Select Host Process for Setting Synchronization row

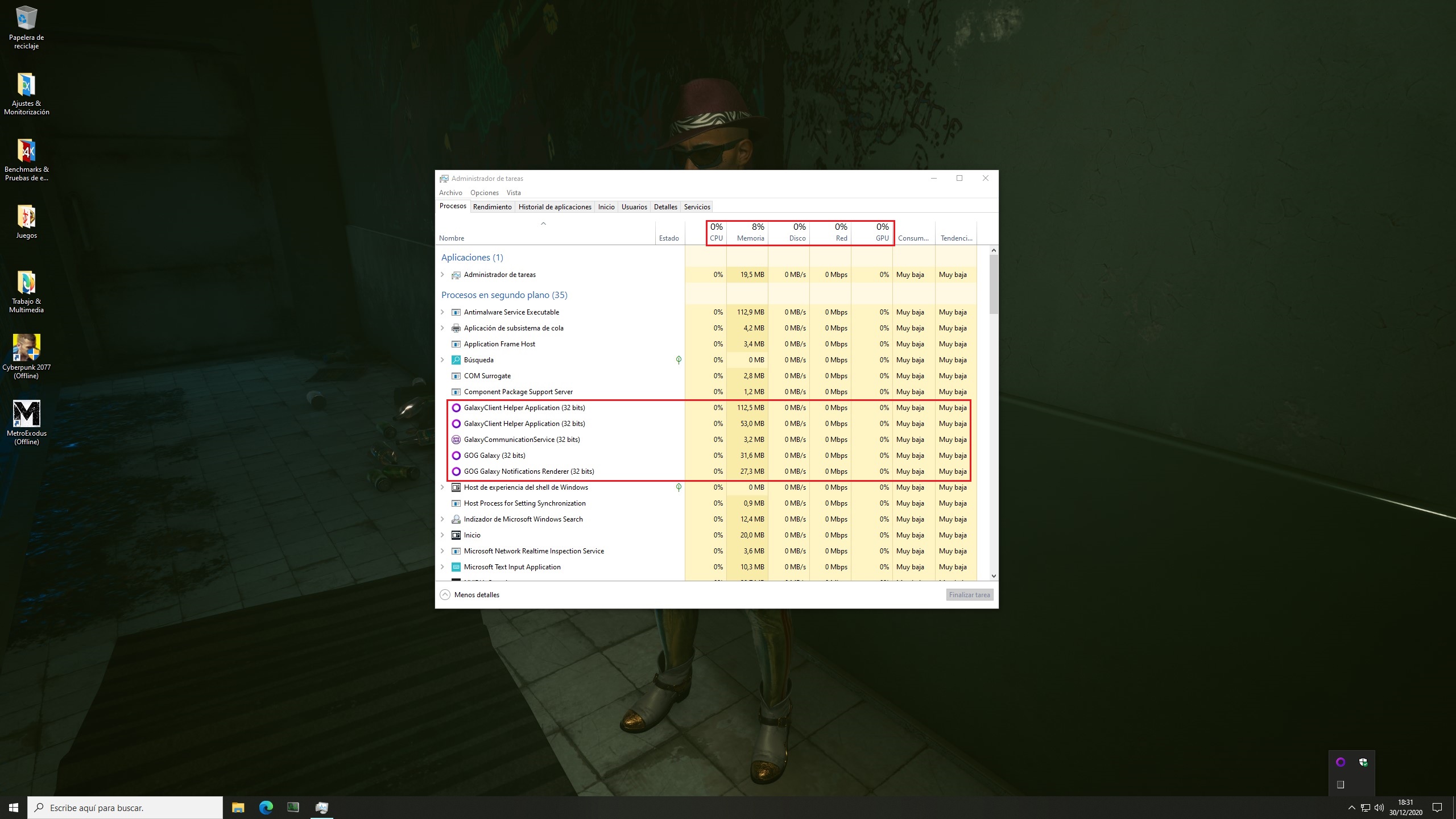point(707,503)
